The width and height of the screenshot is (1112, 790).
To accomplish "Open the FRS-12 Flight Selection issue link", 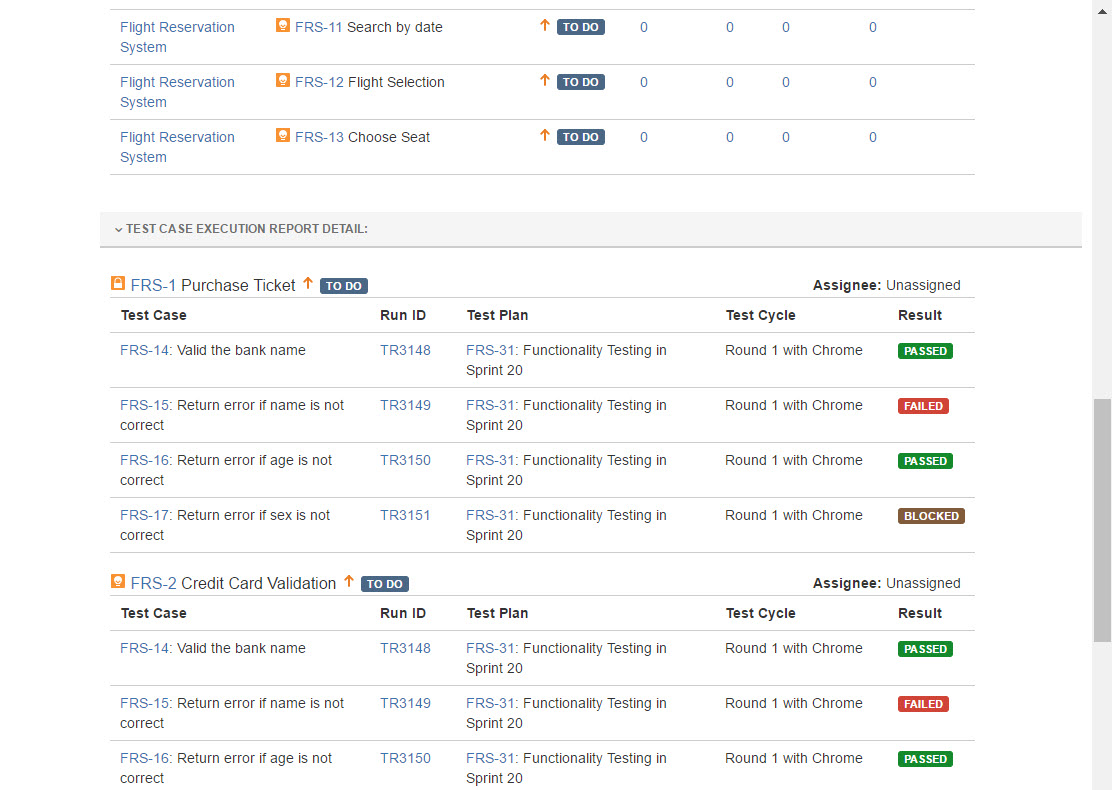I will 319,82.
